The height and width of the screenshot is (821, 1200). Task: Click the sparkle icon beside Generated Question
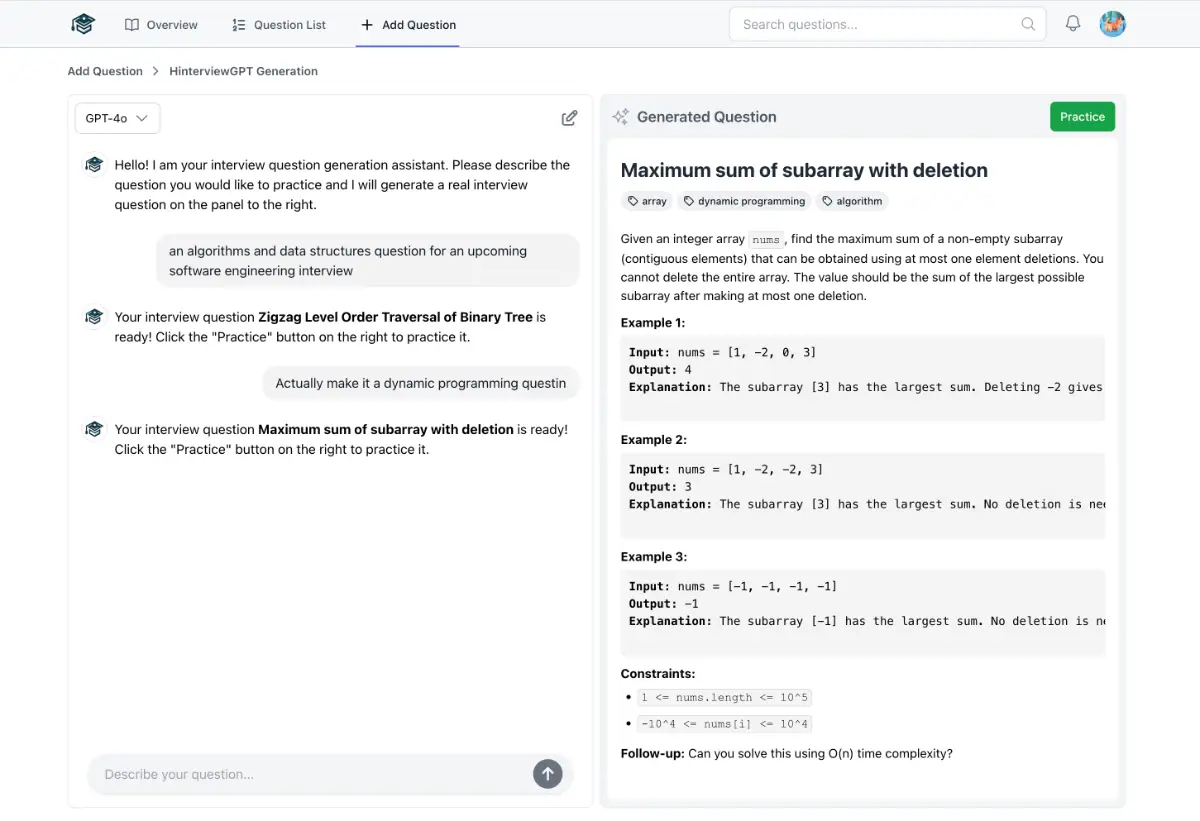tap(620, 117)
